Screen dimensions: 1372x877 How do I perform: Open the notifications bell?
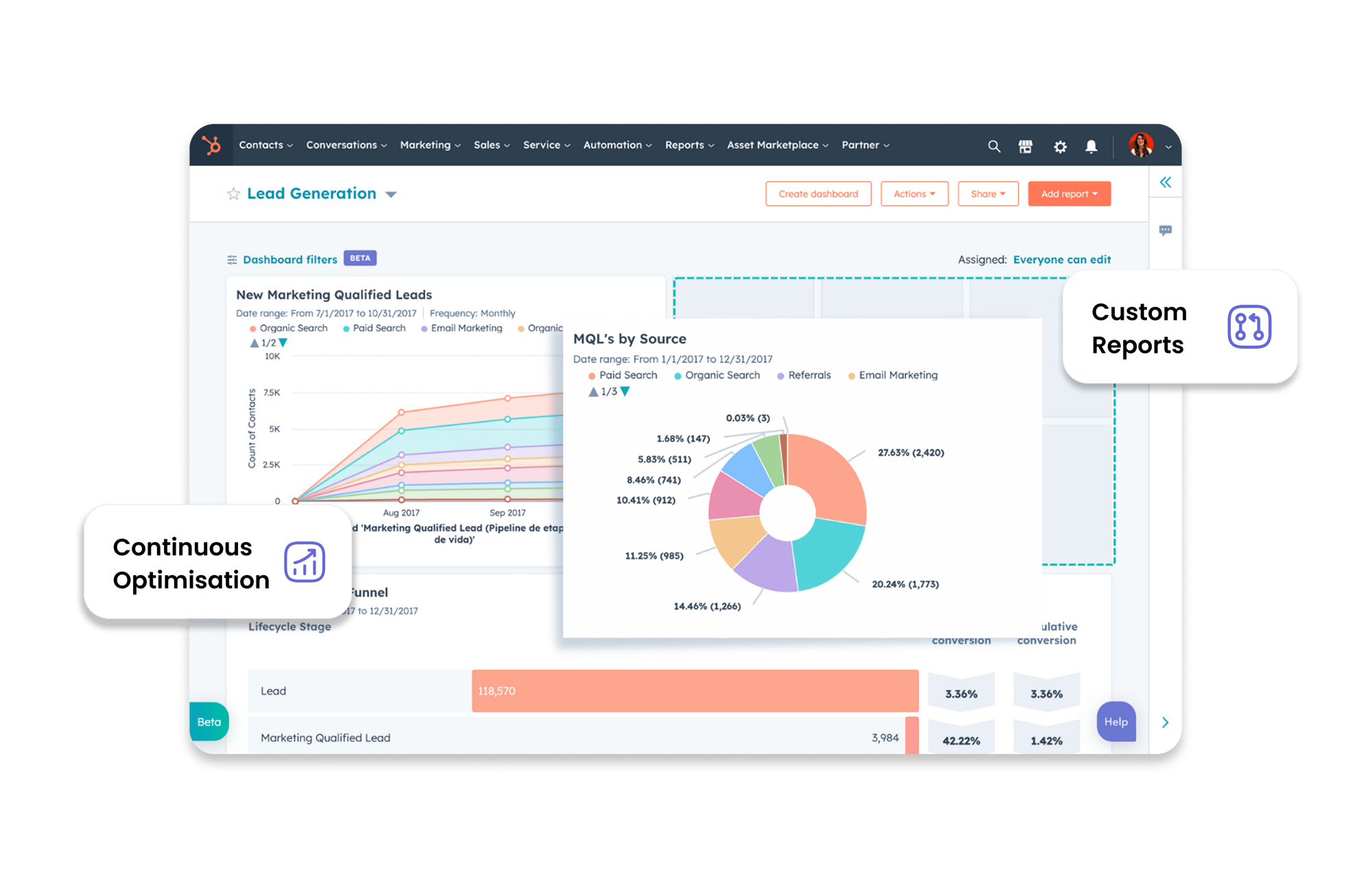pos(1092,146)
